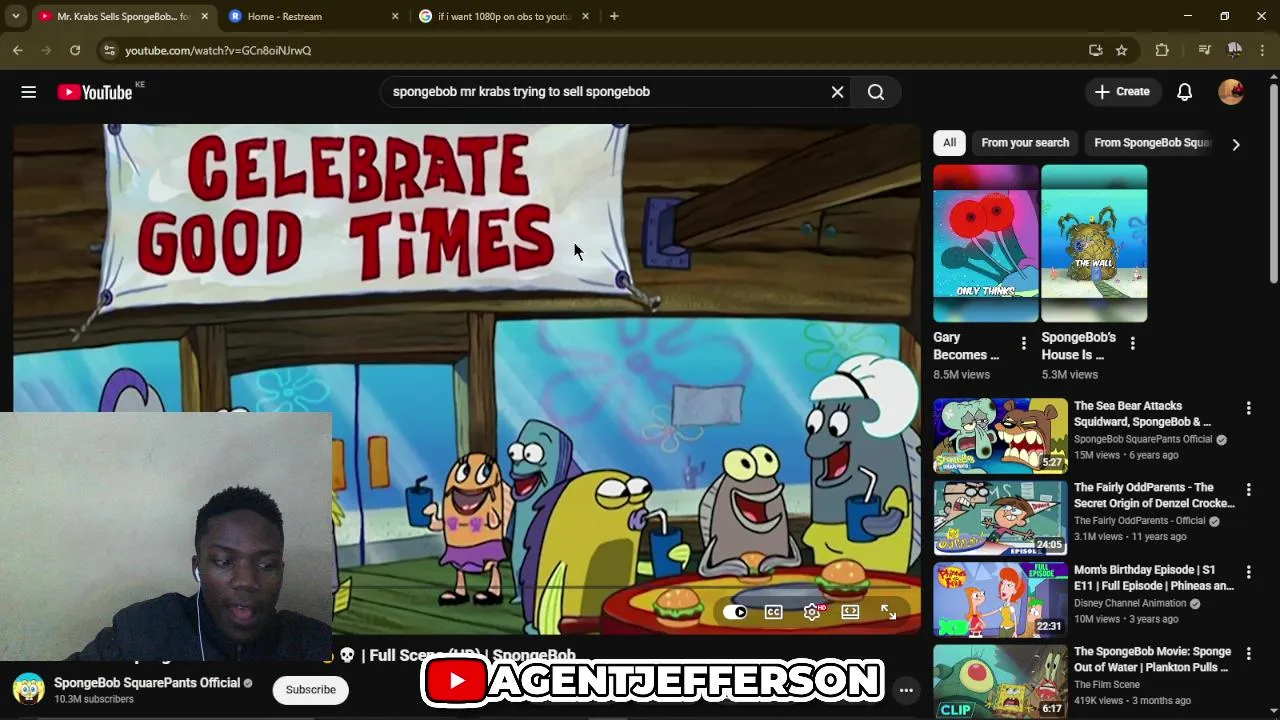Click the browser address bar URL

pyautogui.click(x=218, y=50)
